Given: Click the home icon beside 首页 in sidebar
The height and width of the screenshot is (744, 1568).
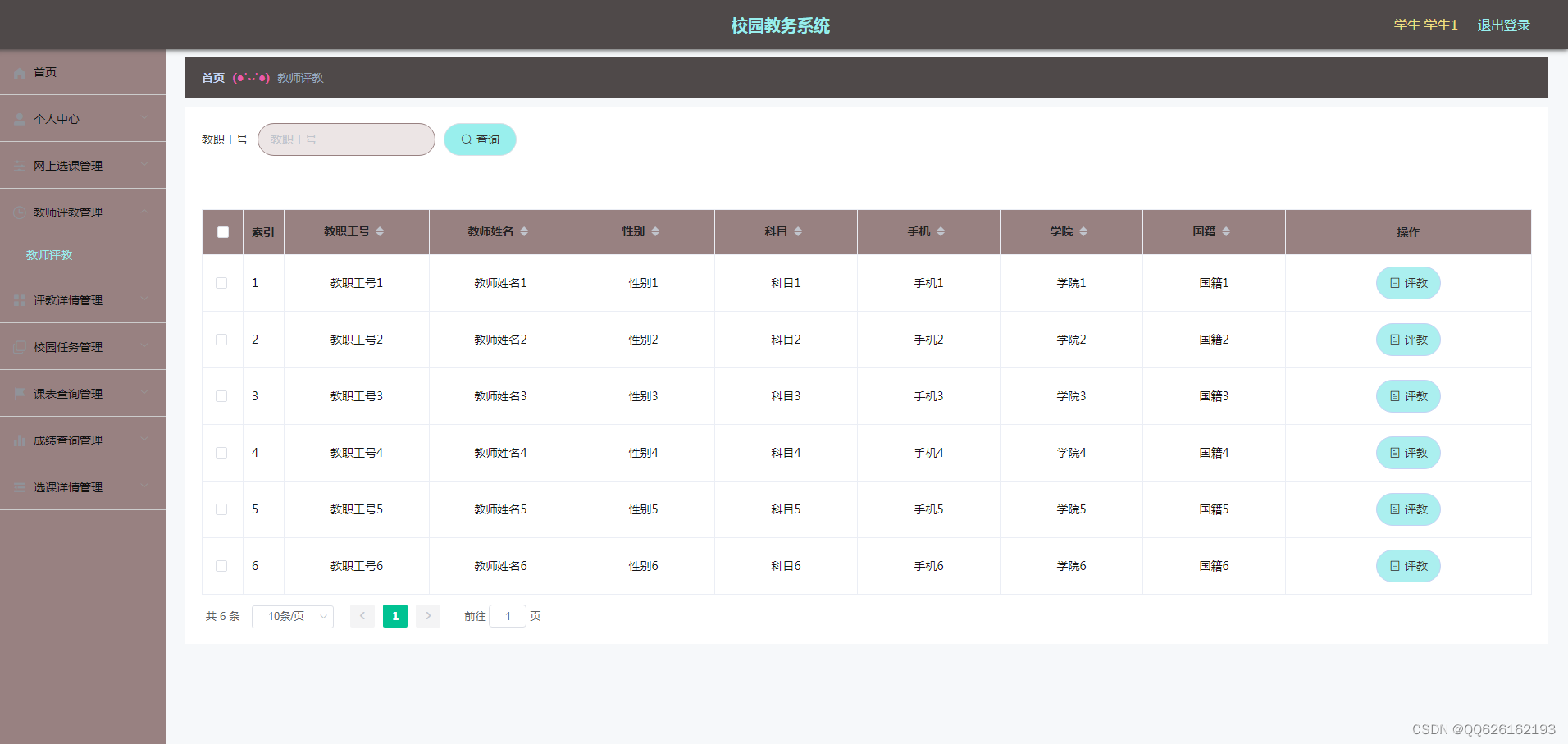Looking at the screenshot, I should tap(20, 73).
